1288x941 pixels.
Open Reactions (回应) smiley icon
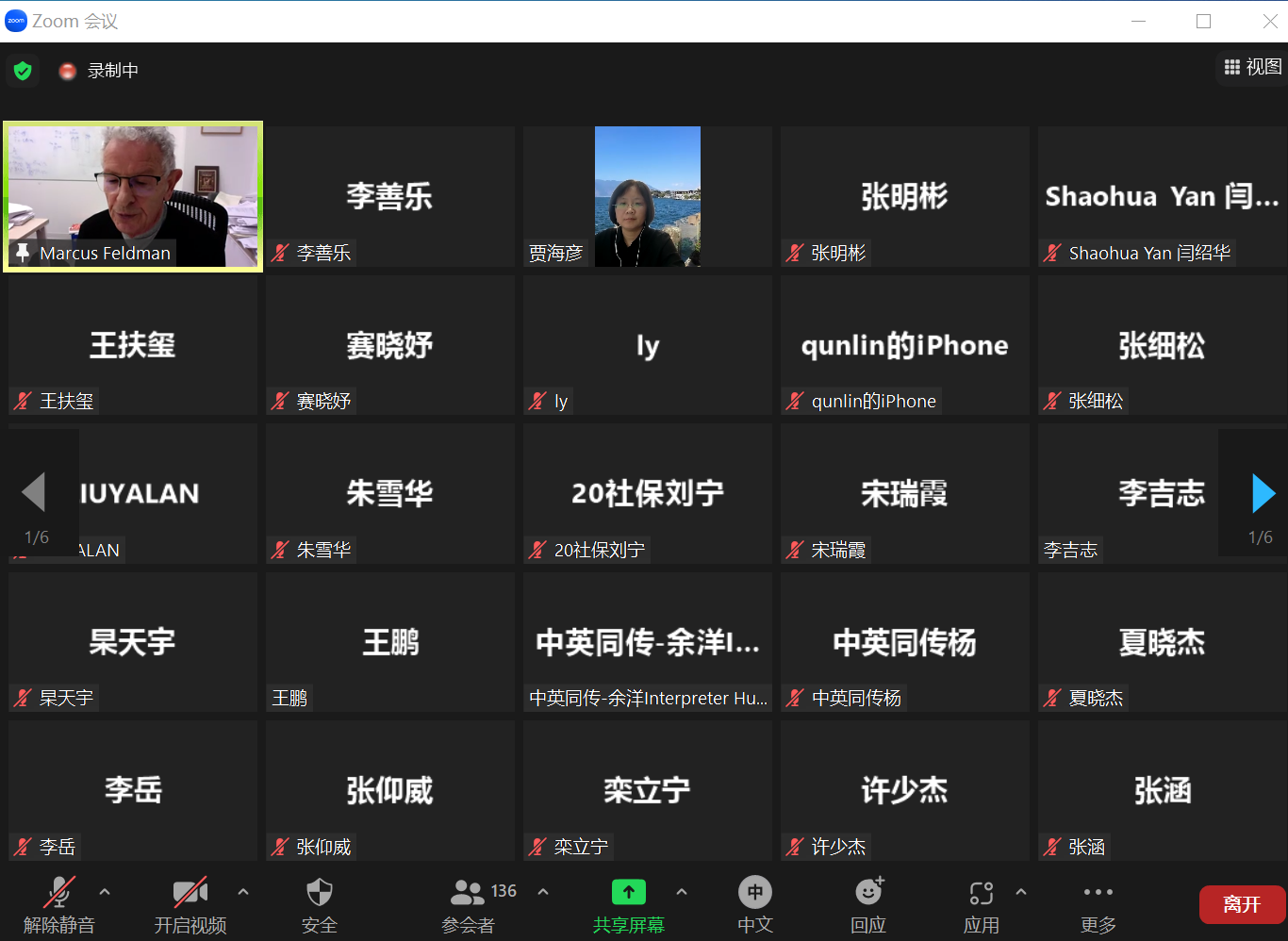pos(868,892)
